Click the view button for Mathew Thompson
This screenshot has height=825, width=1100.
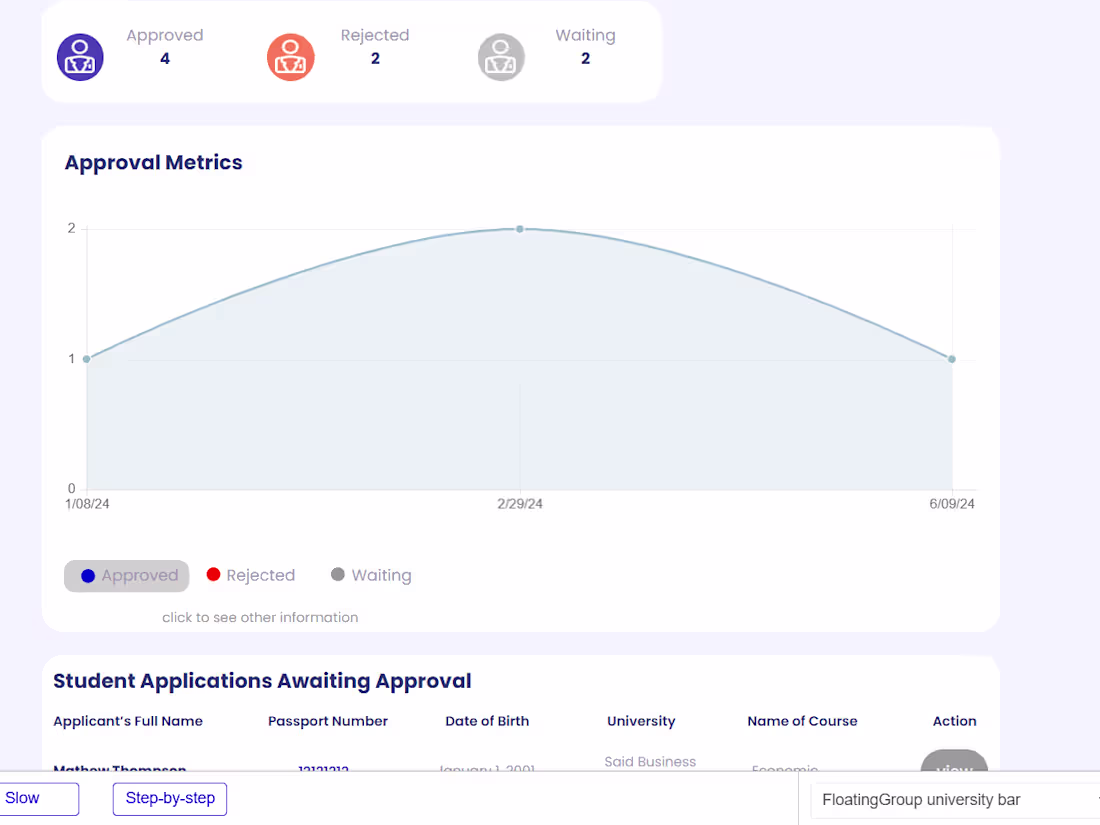953,770
